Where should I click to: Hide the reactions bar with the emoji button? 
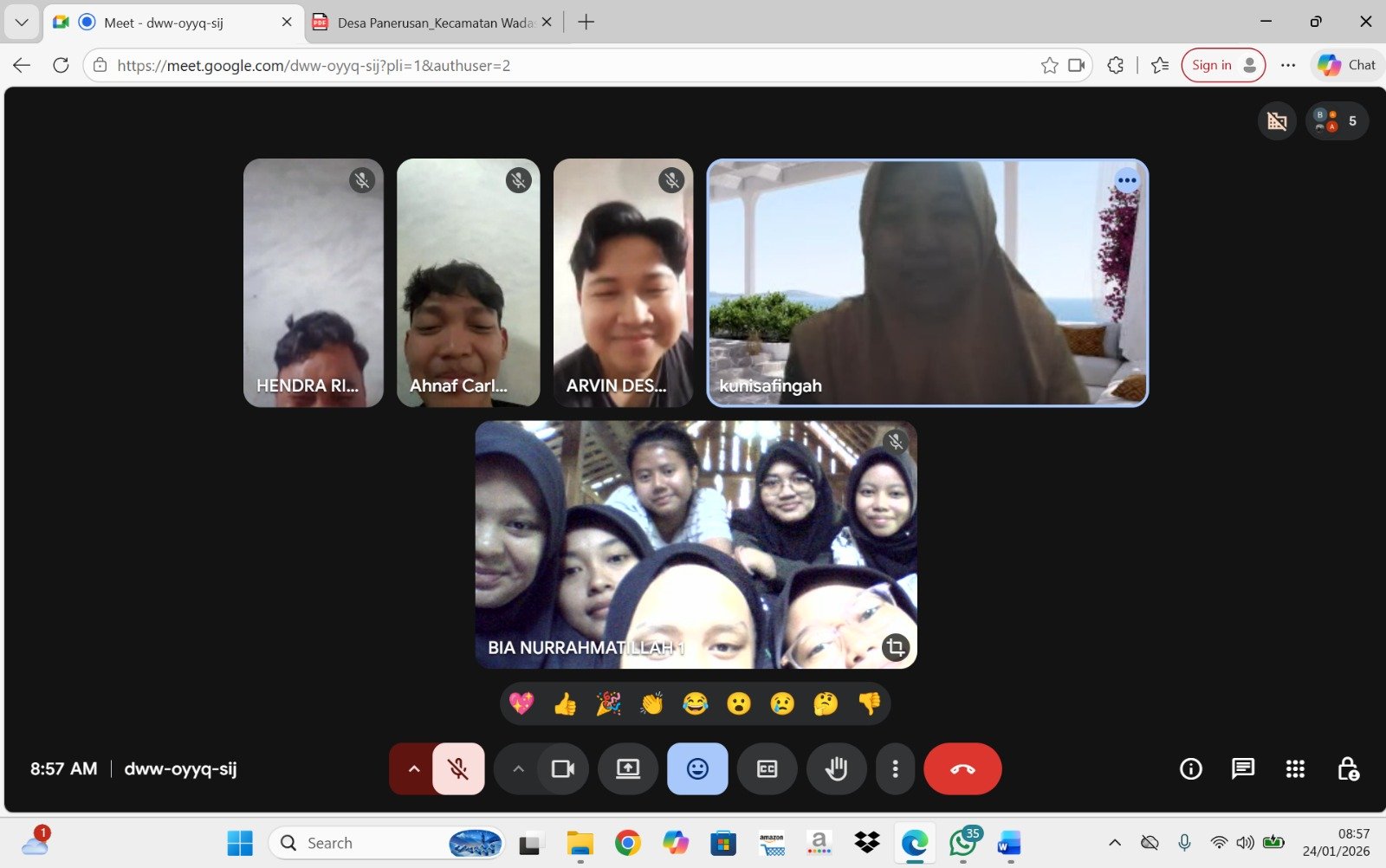tap(696, 768)
